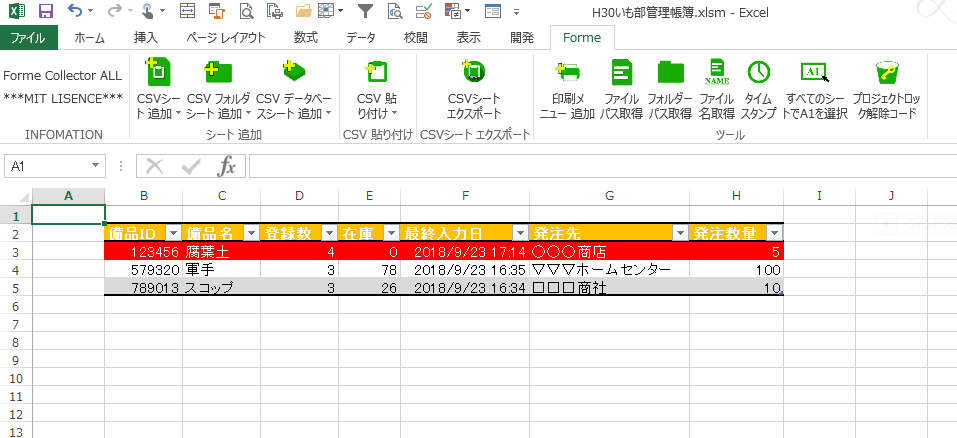Click the funnel Filter icon in quick access toolbar

click(365, 12)
